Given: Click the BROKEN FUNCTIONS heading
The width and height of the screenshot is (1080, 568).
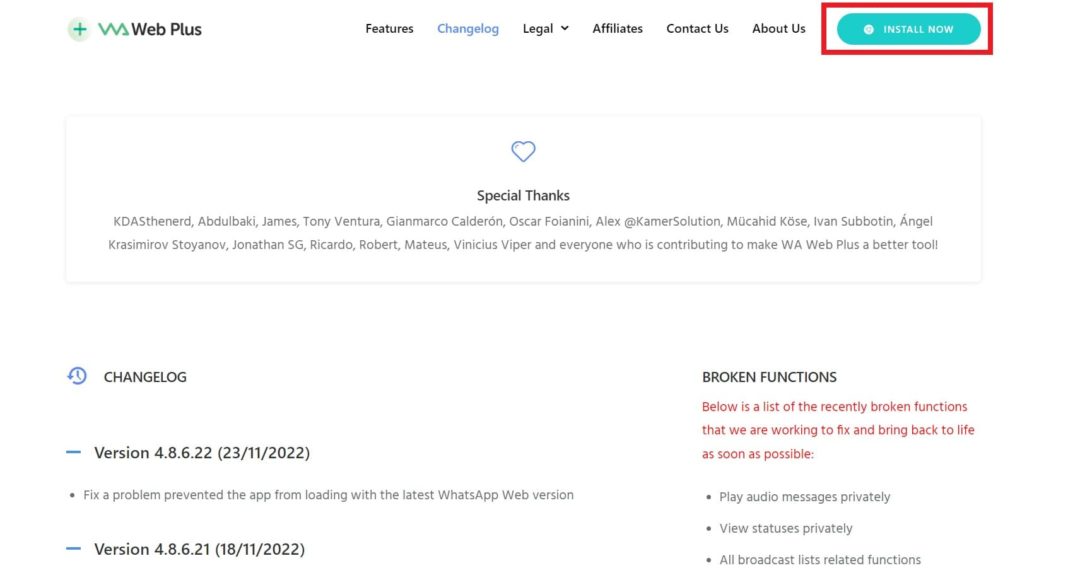Looking at the screenshot, I should 769,377.
